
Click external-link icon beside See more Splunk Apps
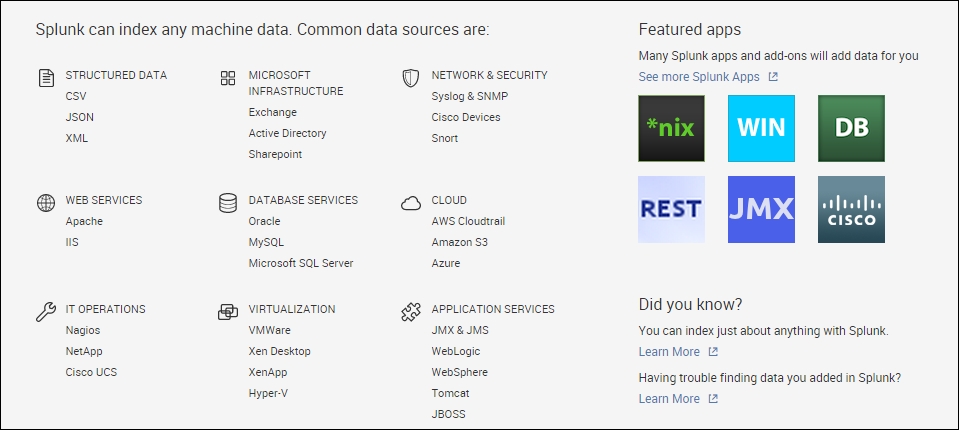773,76
